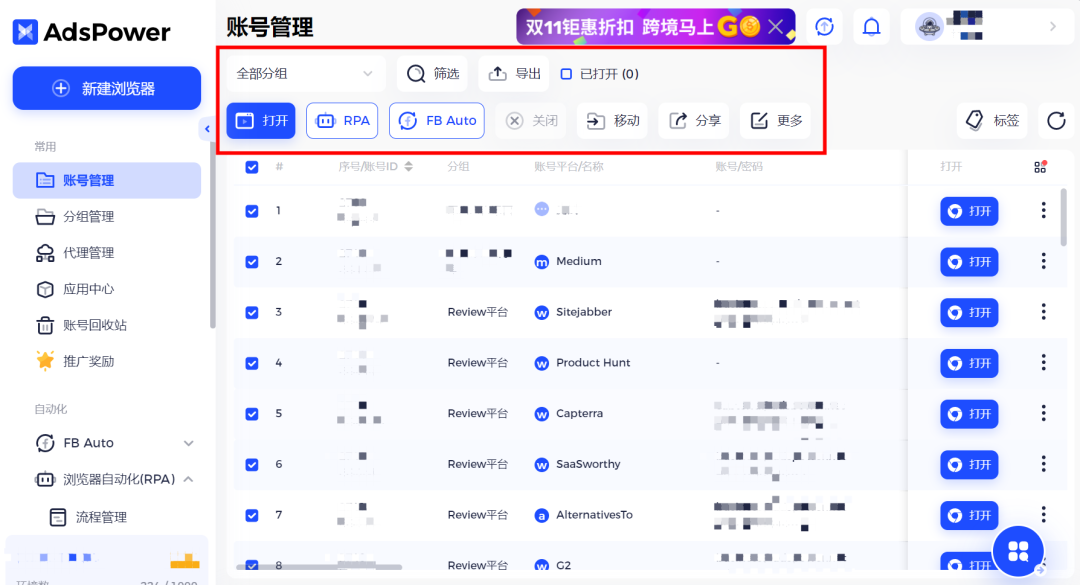Image resolution: width=1080 pixels, height=585 pixels.
Task: Open the SaaSworthy profile browser
Action: (x=969, y=464)
